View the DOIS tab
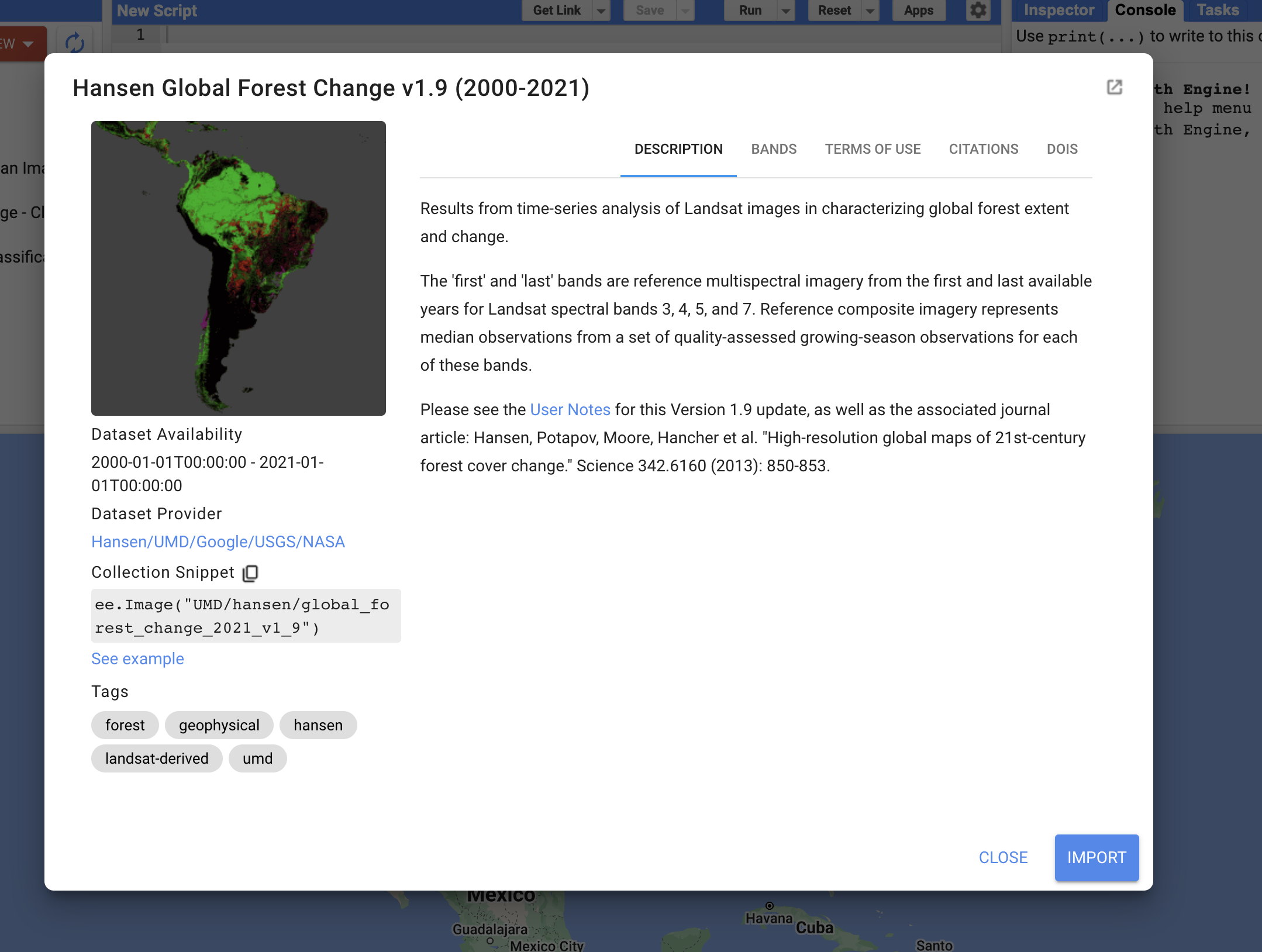Image resolution: width=1262 pixels, height=952 pixels. tap(1061, 149)
